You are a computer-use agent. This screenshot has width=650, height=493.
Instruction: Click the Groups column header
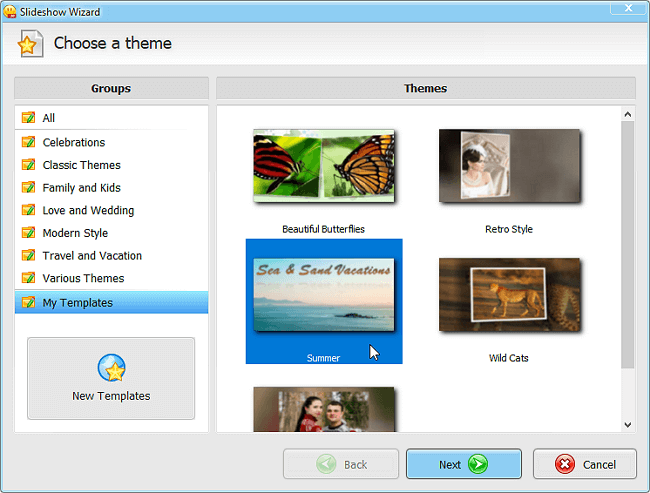111,88
